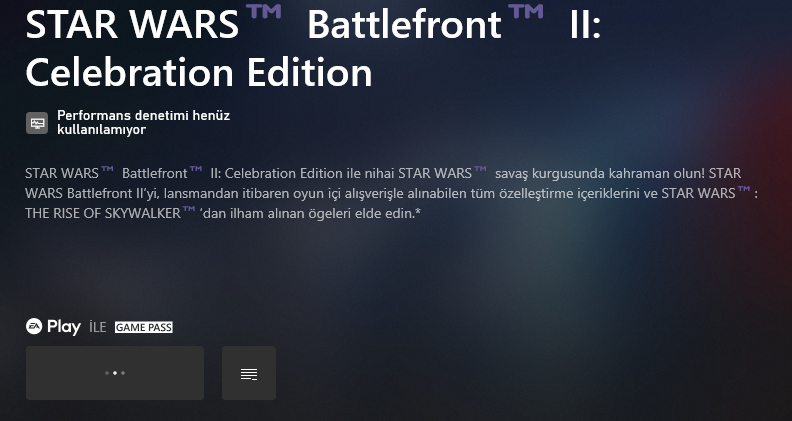792x421 pixels.
Task: Click the 'Celebration Edition' title line
Action: (199, 72)
